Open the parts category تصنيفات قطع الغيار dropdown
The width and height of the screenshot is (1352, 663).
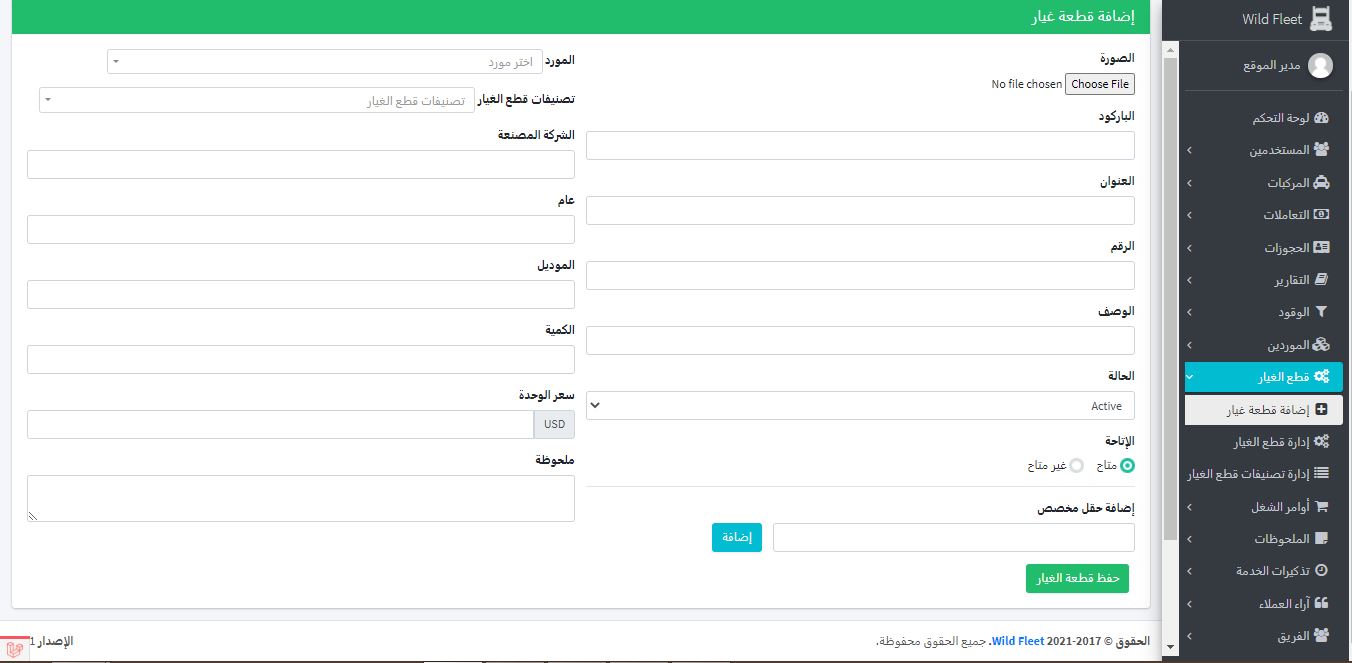(x=257, y=100)
